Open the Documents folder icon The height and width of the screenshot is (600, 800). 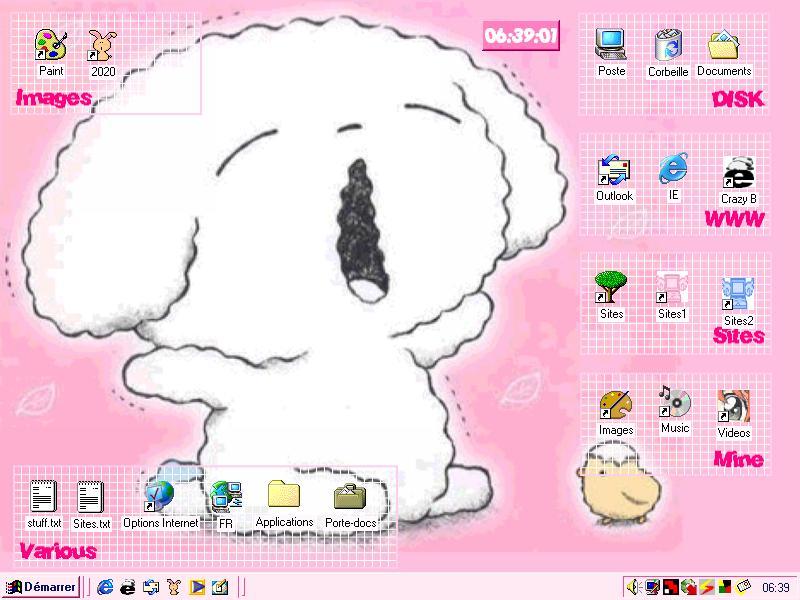point(723,44)
